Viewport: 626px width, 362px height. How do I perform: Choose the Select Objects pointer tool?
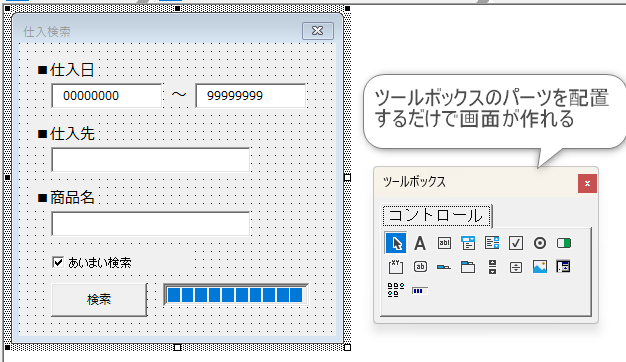click(x=396, y=243)
